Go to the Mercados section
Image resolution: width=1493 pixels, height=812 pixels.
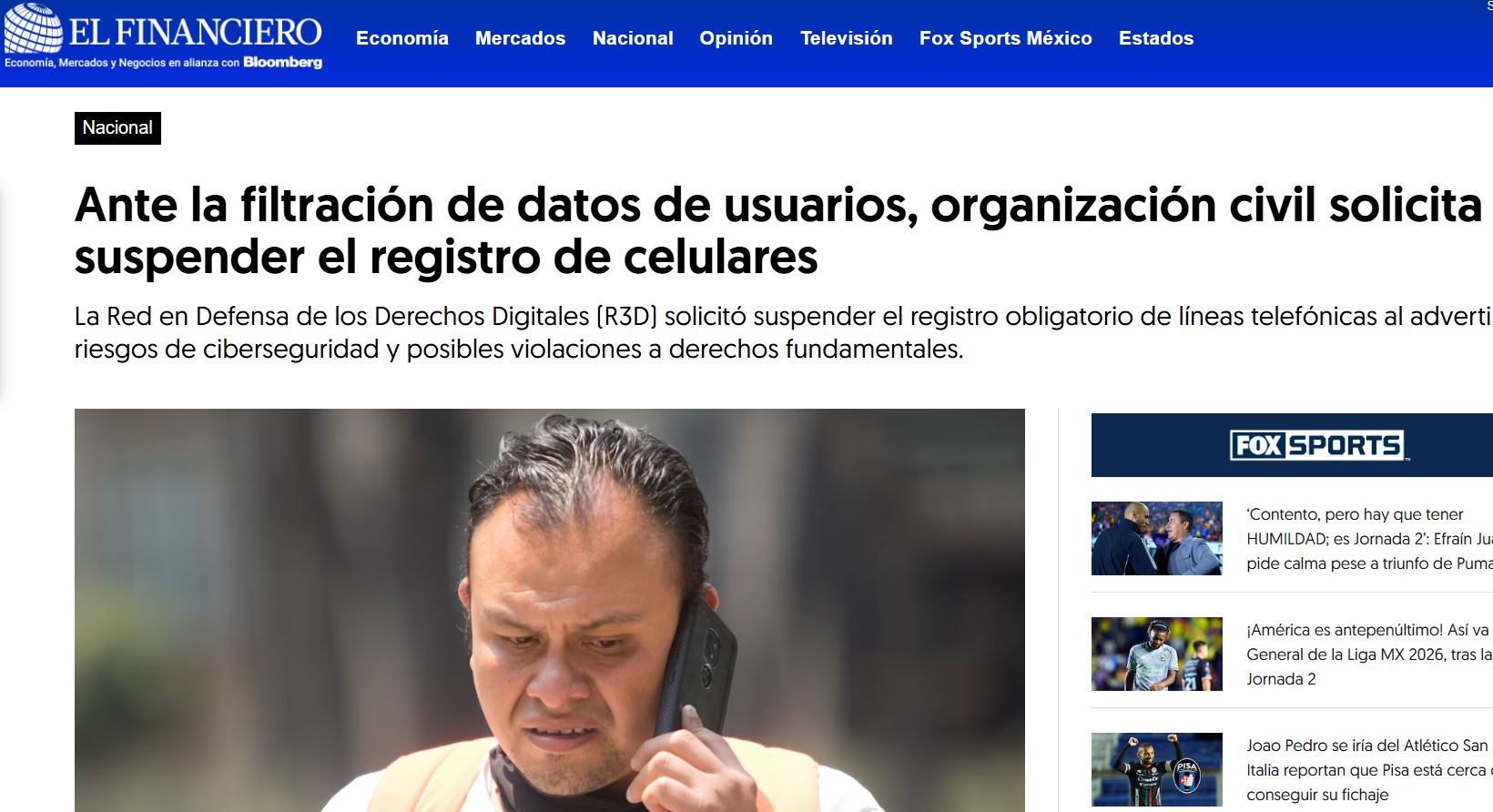point(520,38)
